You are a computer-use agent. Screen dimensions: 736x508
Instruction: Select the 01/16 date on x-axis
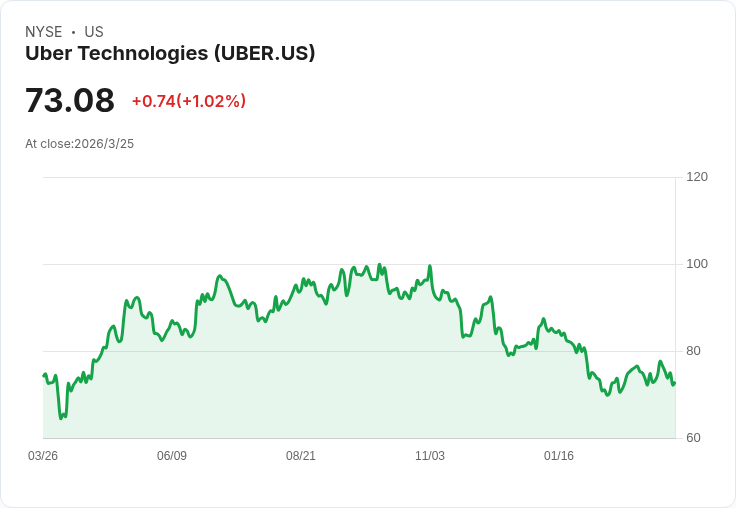pyautogui.click(x=559, y=456)
